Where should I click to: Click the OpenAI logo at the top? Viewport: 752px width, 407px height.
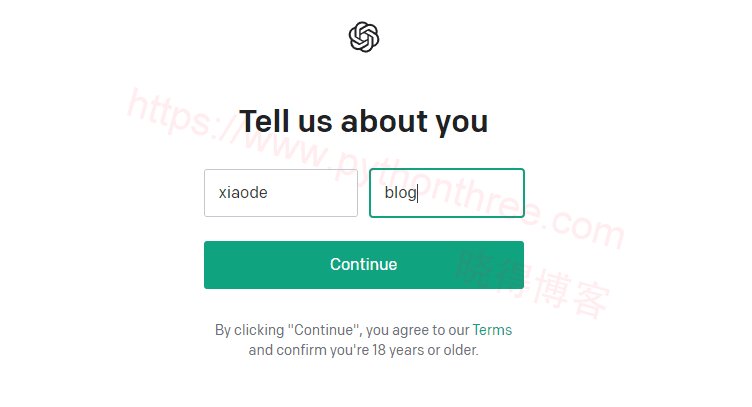[x=364, y=38]
